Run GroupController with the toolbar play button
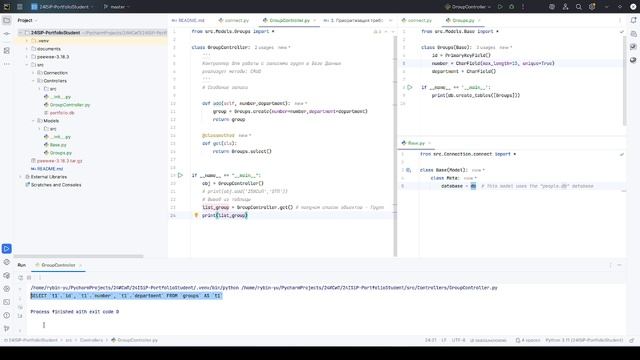The height and width of the screenshot is (360, 640). click(x=500, y=7)
